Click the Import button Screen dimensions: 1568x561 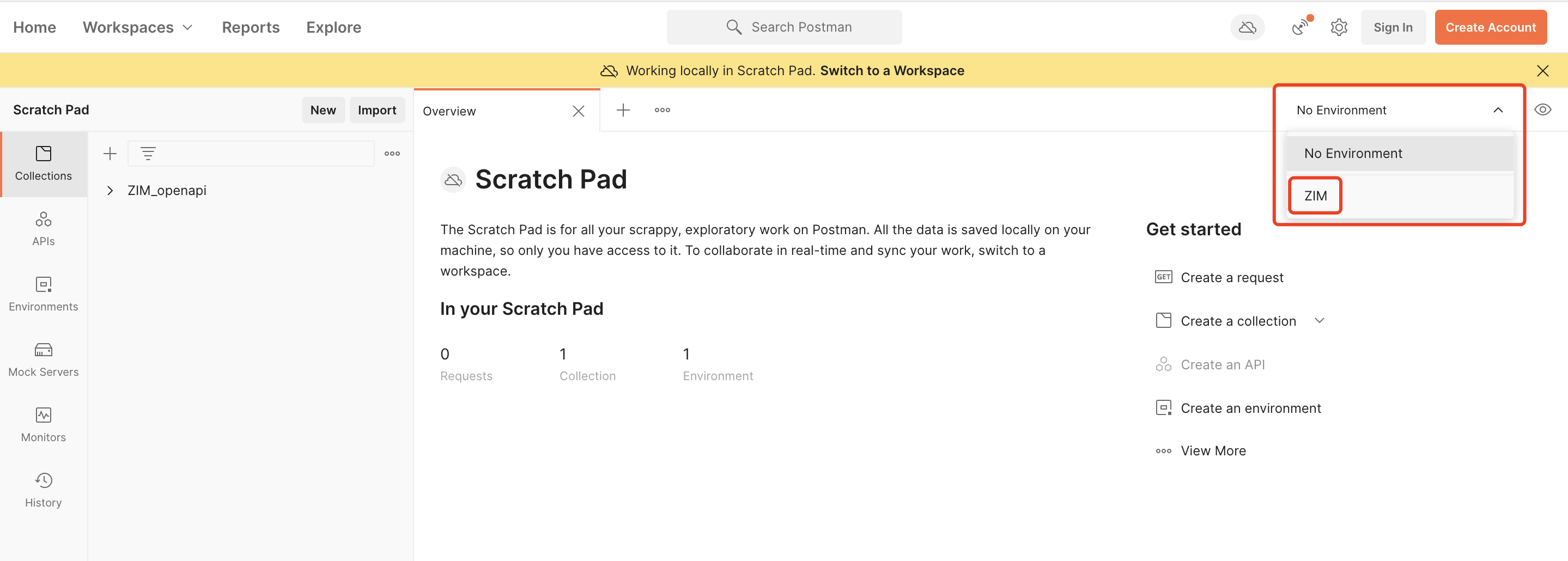tap(377, 110)
